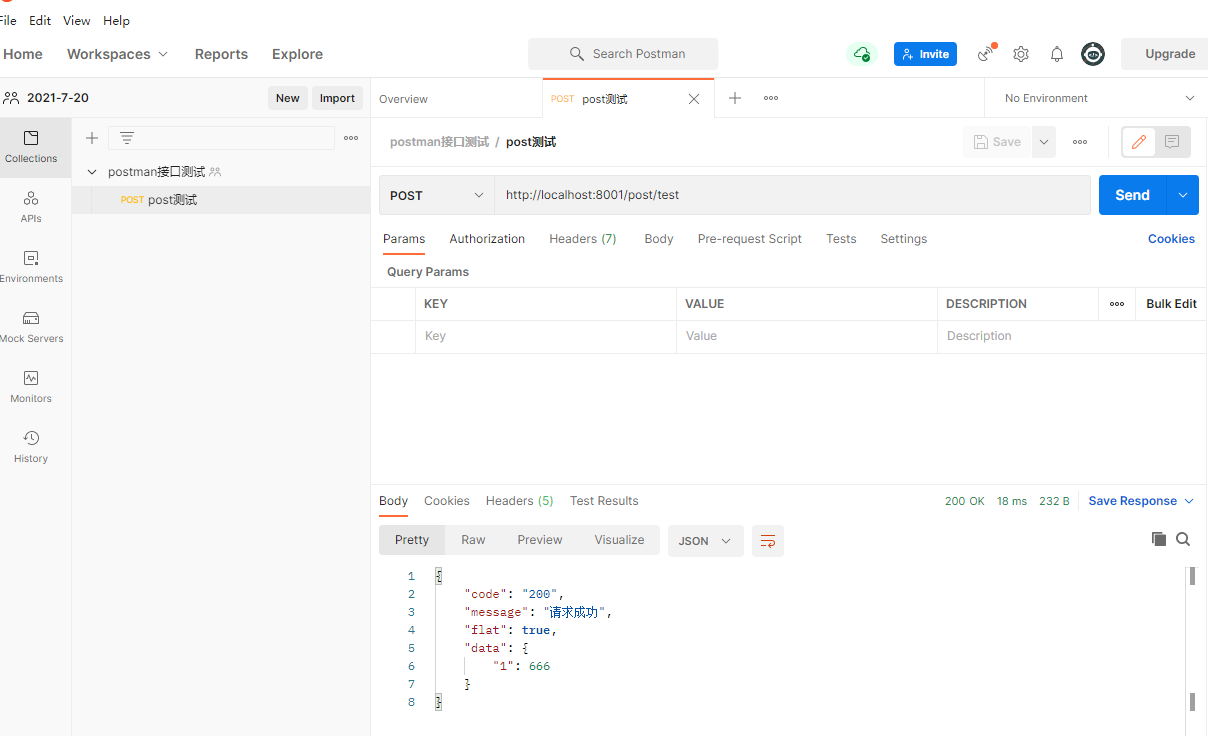
Task: Open the Monitors sidebar panel
Action: tap(31, 387)
